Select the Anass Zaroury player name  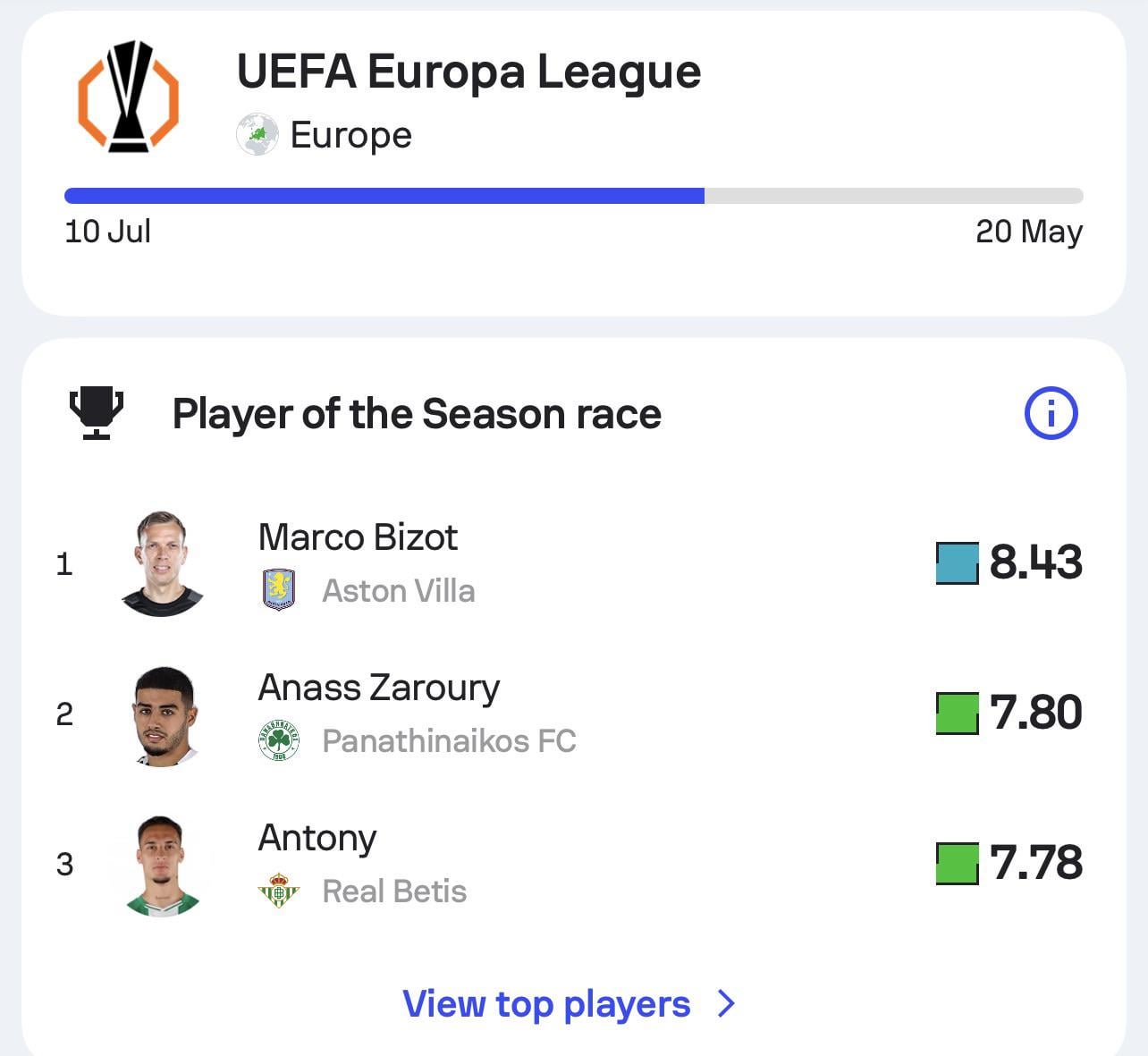point(378,688)
